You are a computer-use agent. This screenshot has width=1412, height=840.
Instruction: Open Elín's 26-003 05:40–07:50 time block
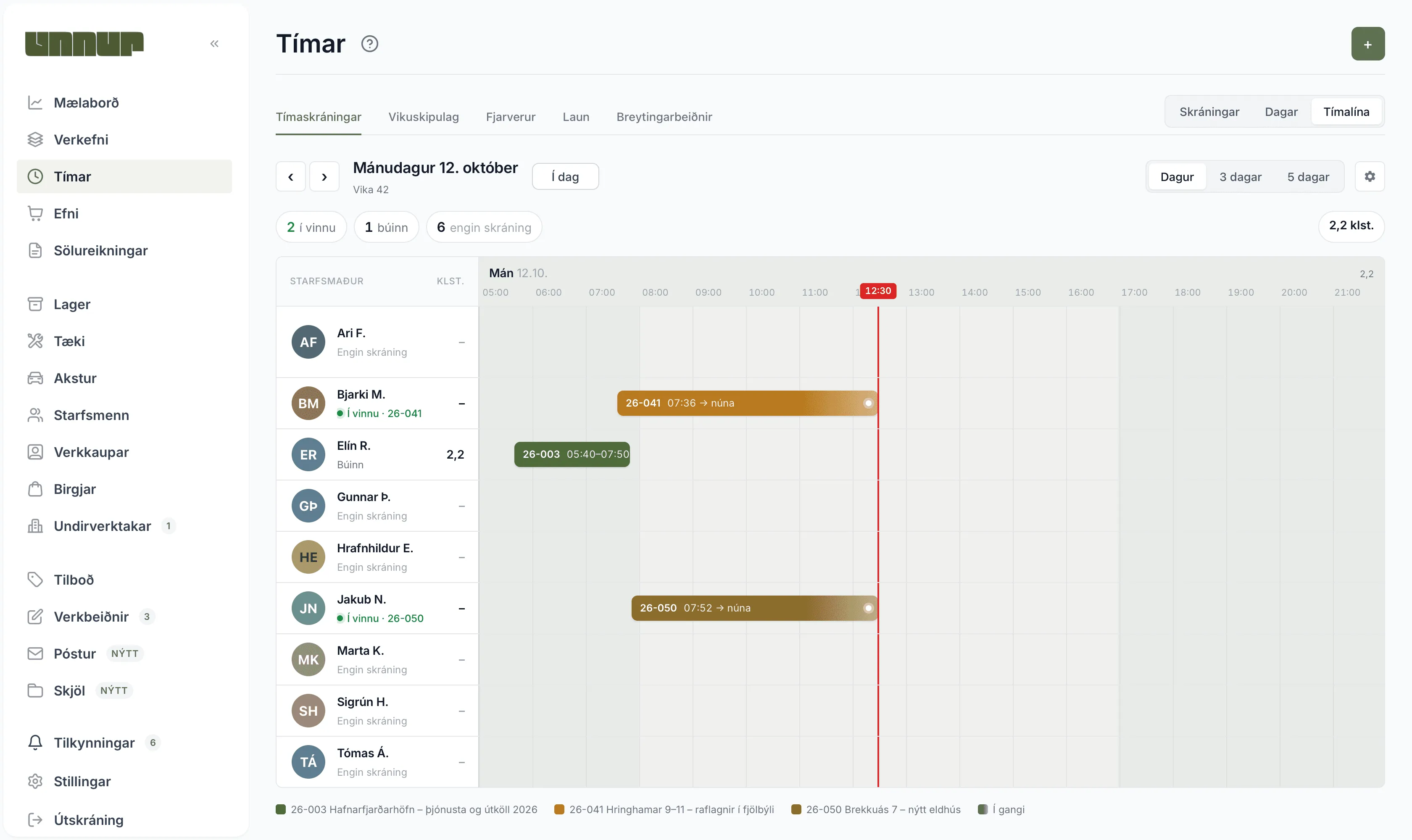coord(572,454)
